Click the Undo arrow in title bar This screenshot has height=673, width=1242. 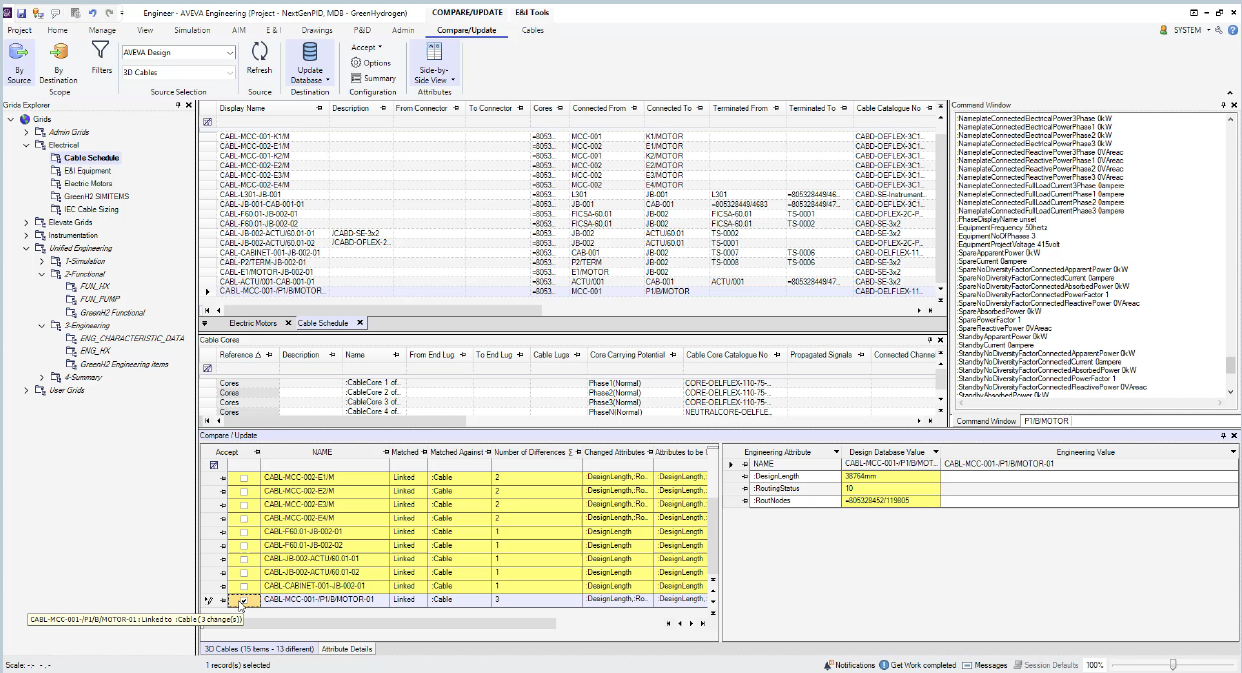[x=92, y=13]
